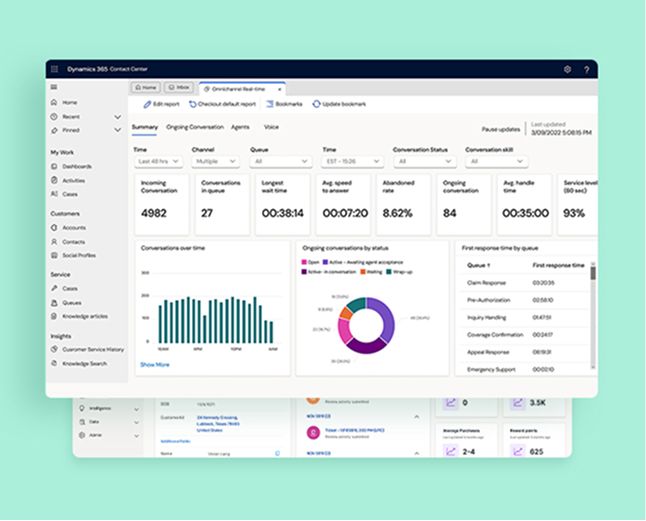The width and height of the screenshot is (646, 521).
Task: Click the Bookmarks button label
Action: tap(289, 104)
